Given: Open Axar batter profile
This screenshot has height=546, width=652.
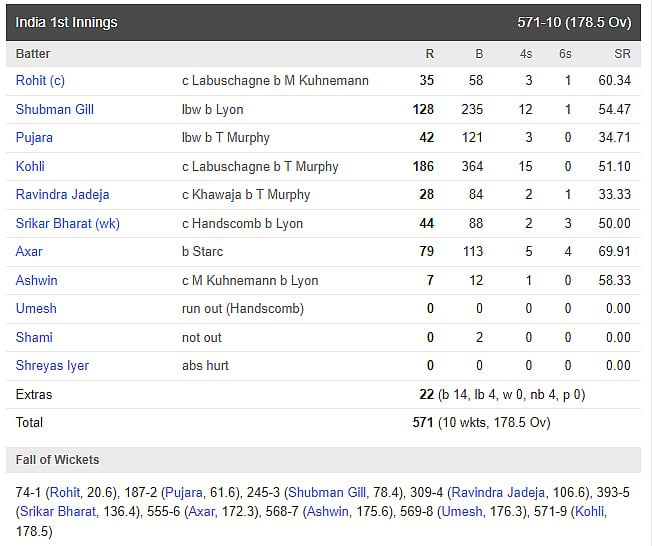Looking at the screenshot, I should click(30, 251).
